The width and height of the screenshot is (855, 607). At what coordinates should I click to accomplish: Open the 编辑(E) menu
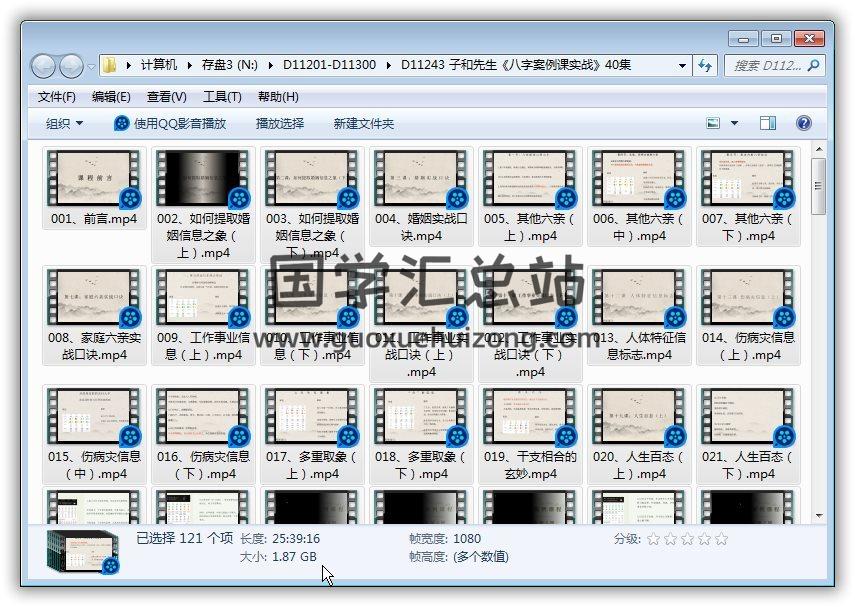pos(111,97)
